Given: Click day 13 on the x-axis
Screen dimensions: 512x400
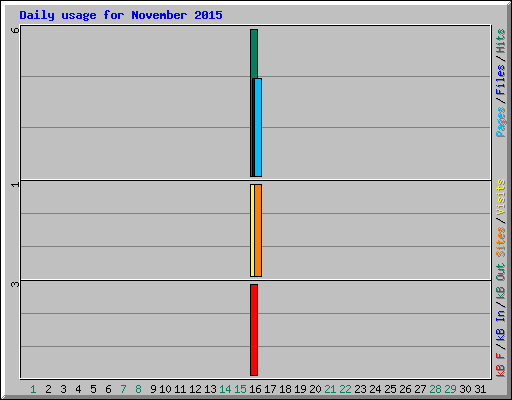Looking at the screenshot, I should pos(210,389).
